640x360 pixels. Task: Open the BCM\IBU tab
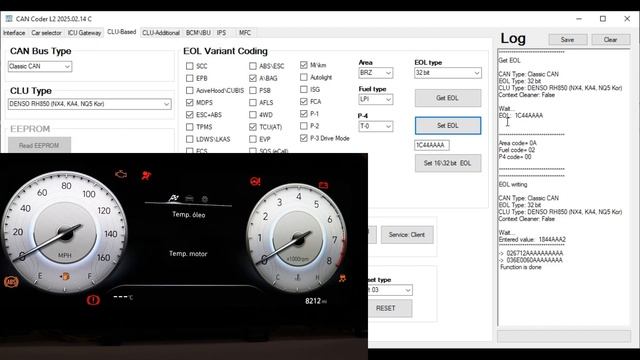[x=198, y=33]
